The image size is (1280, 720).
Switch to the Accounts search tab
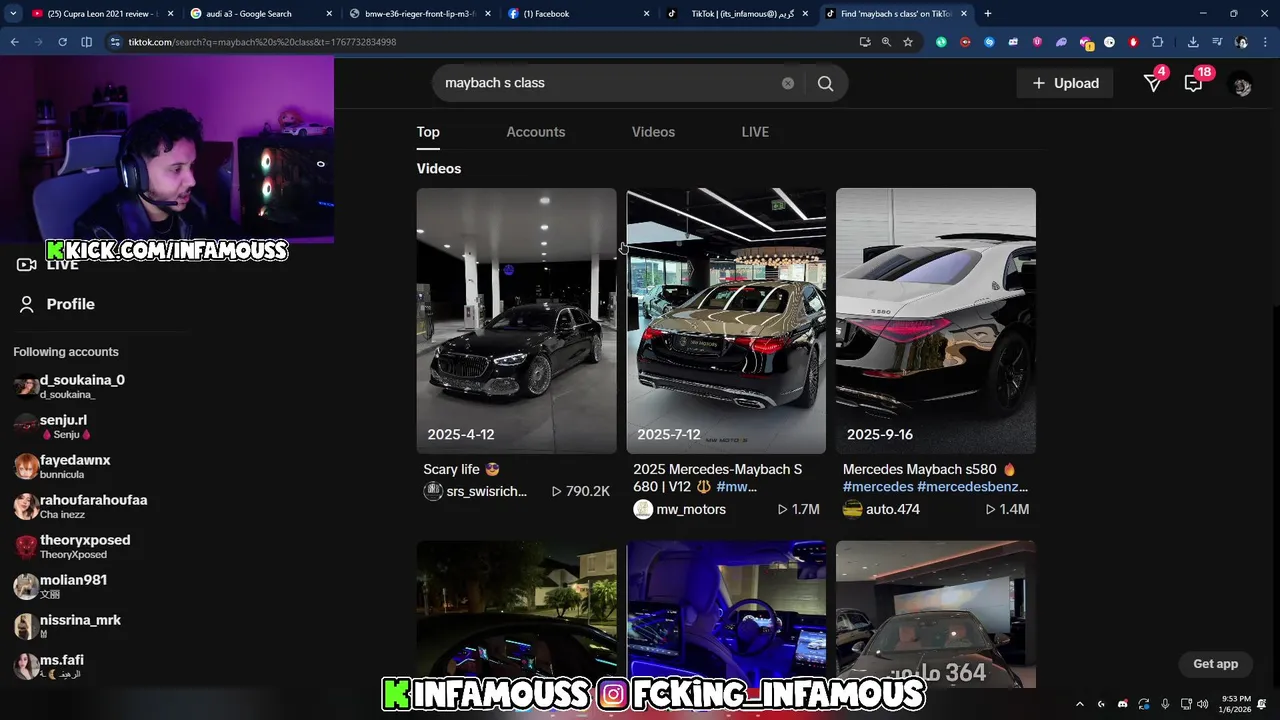(x=535, y=132)
